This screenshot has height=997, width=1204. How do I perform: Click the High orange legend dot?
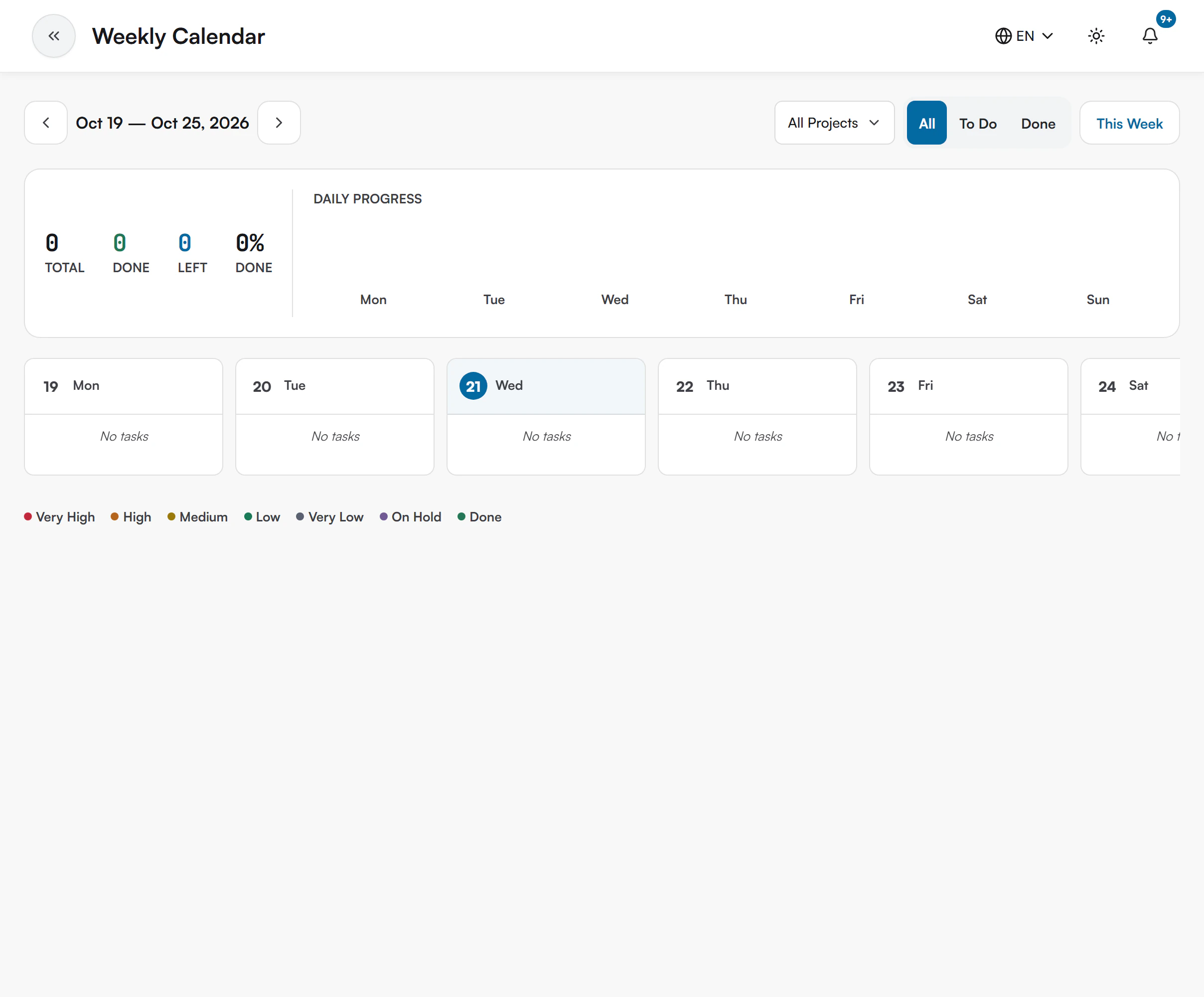[x=115, y=516]
